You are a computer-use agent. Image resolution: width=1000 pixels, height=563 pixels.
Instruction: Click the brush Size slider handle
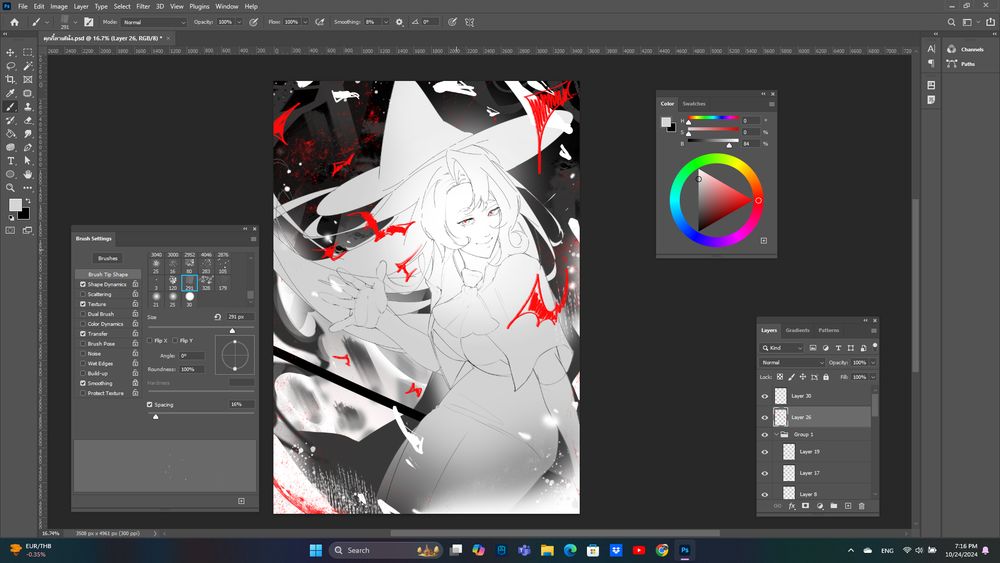(x=232, y=330)
